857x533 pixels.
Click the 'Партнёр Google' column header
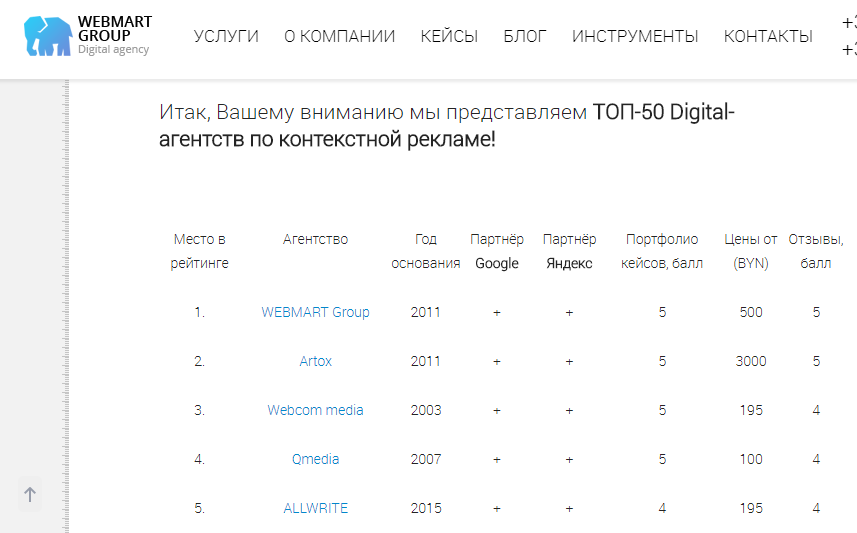click(x=497, y=251)
